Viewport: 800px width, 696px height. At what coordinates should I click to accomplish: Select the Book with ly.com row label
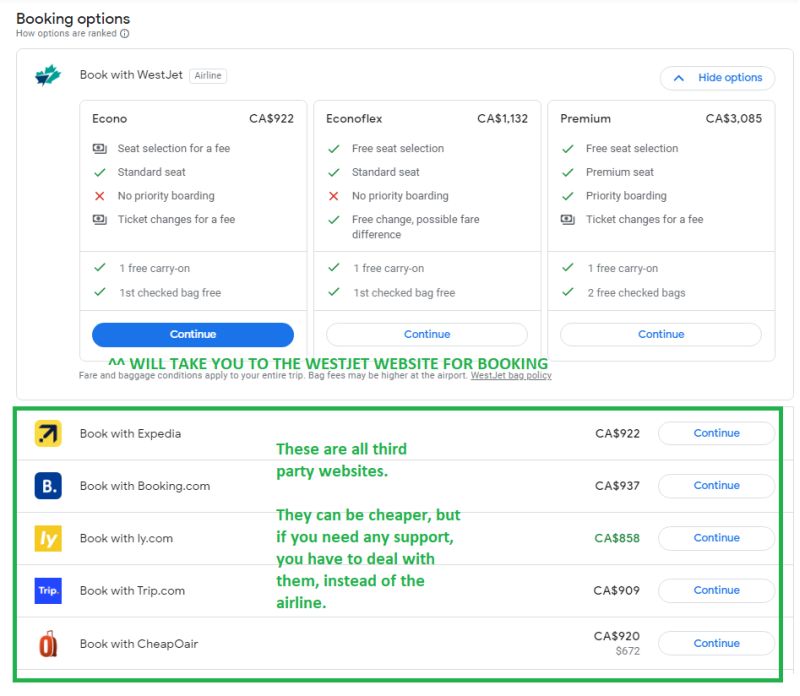click(x=126, y=539)
